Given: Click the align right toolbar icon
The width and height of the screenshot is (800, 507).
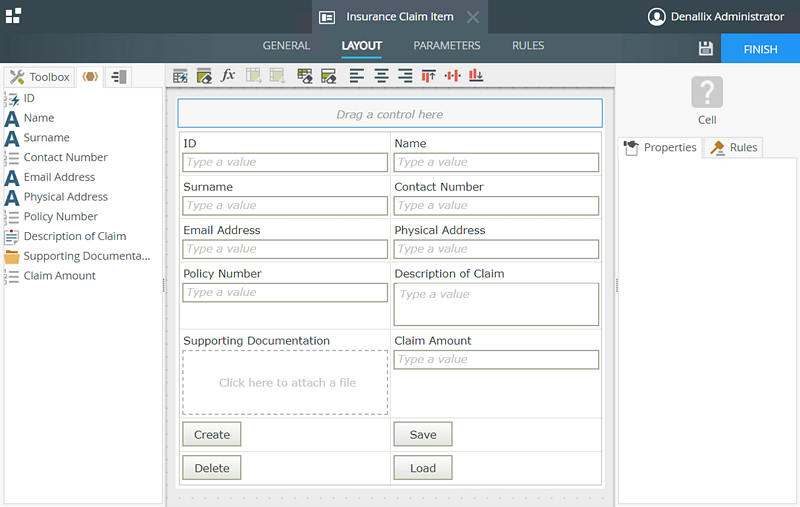Looking at the screenshot, I should click(405, 76).
